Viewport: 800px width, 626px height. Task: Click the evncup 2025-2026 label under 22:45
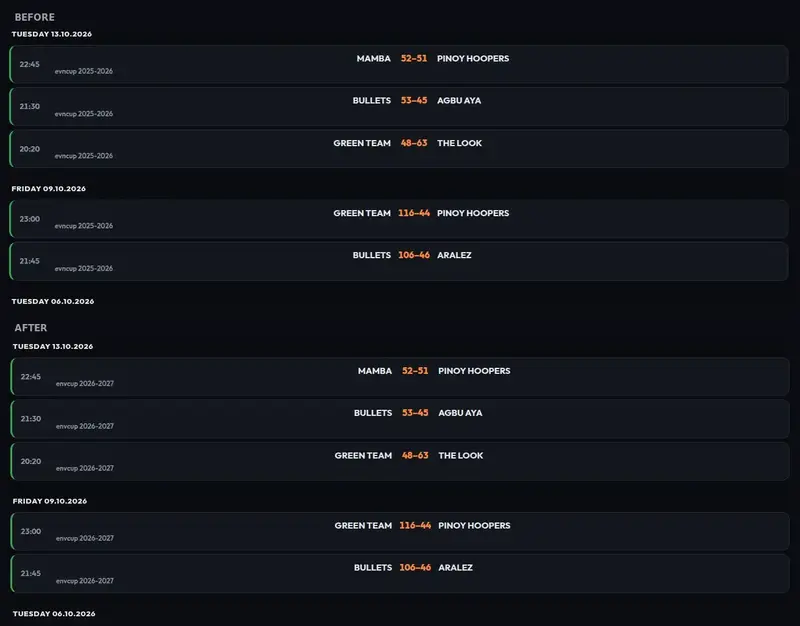[84, 71]
